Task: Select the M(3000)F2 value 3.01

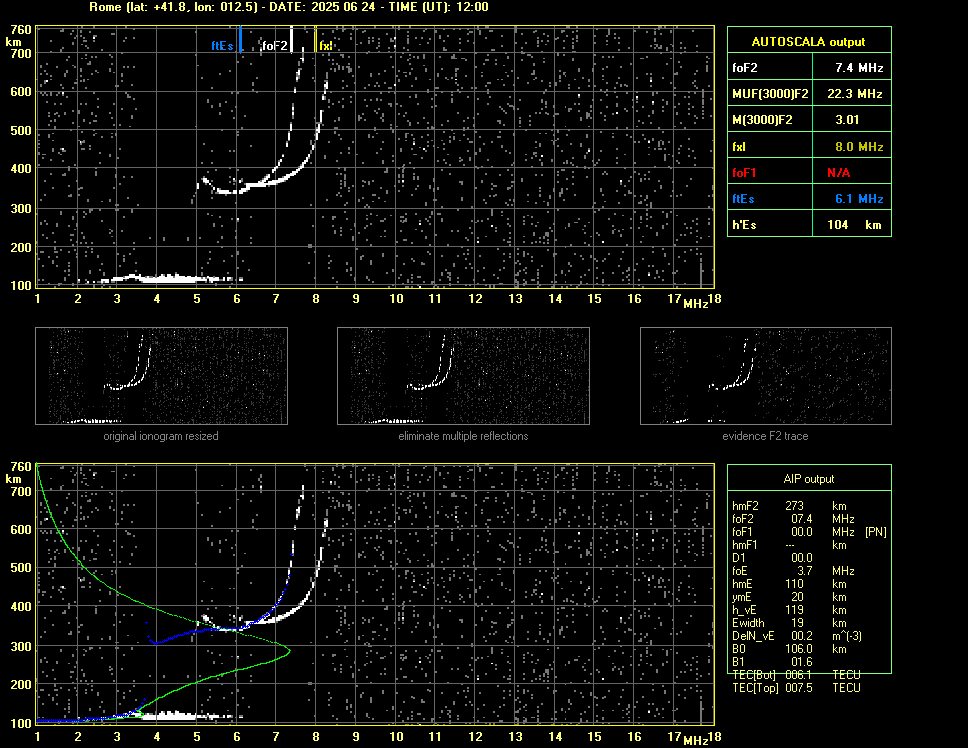Action: 852,119
